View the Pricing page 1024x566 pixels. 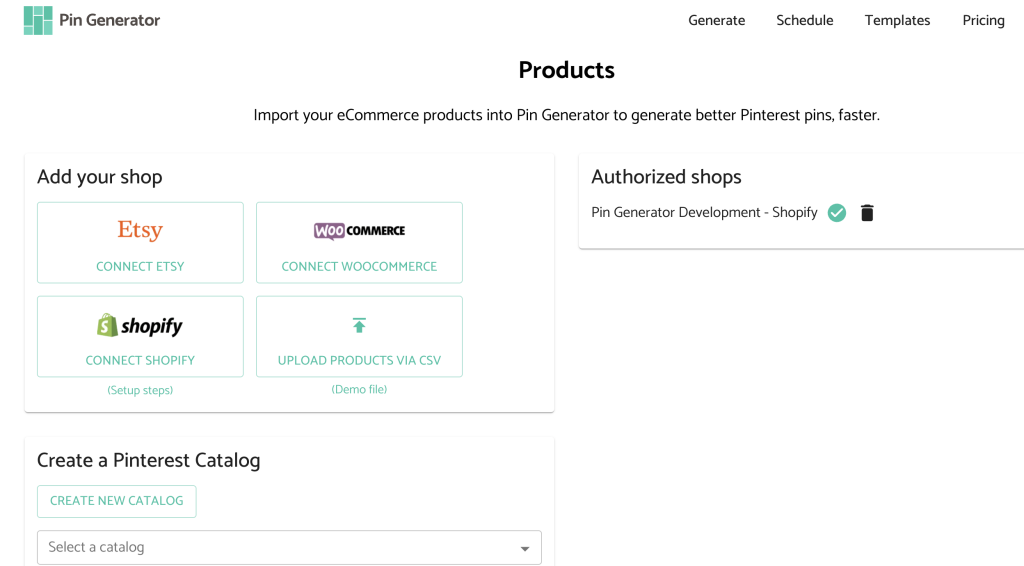tap(984, 20)
